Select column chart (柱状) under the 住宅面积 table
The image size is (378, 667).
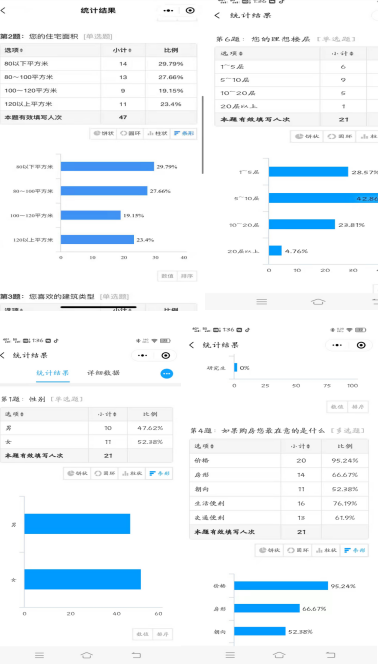coord(157,133)
